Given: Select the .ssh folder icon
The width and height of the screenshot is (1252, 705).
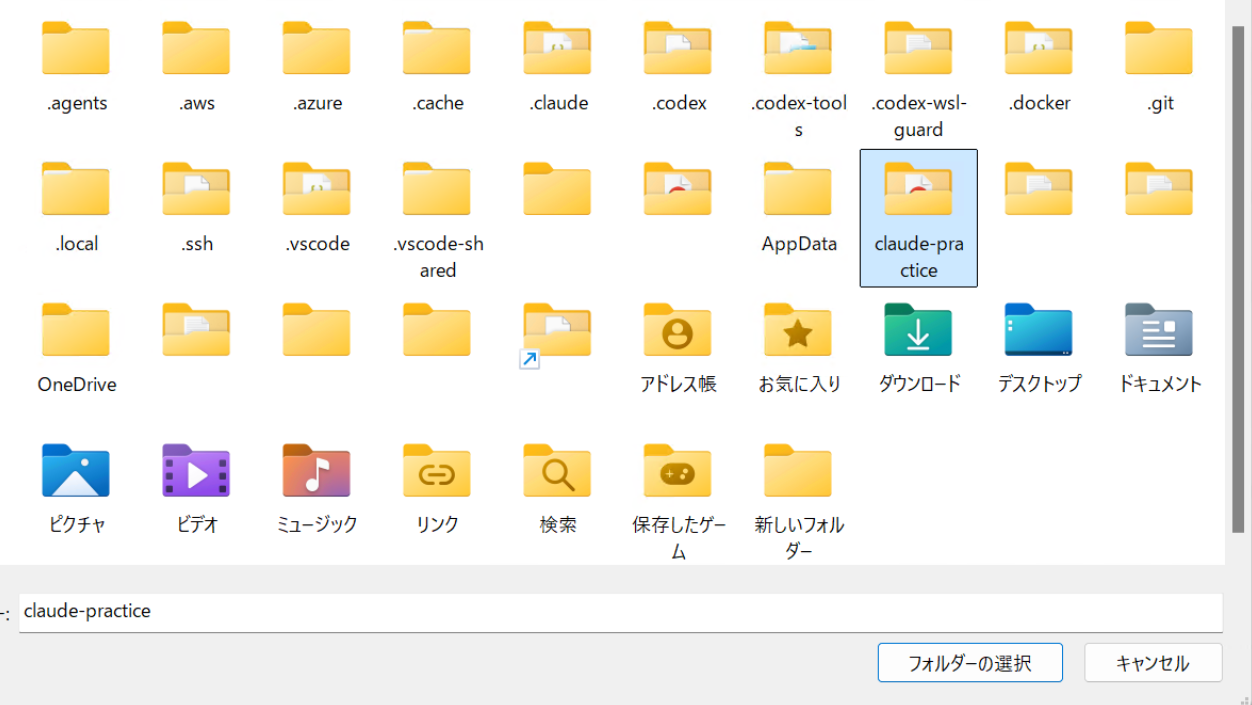Looking at the screenshot, I should point(196,189).
